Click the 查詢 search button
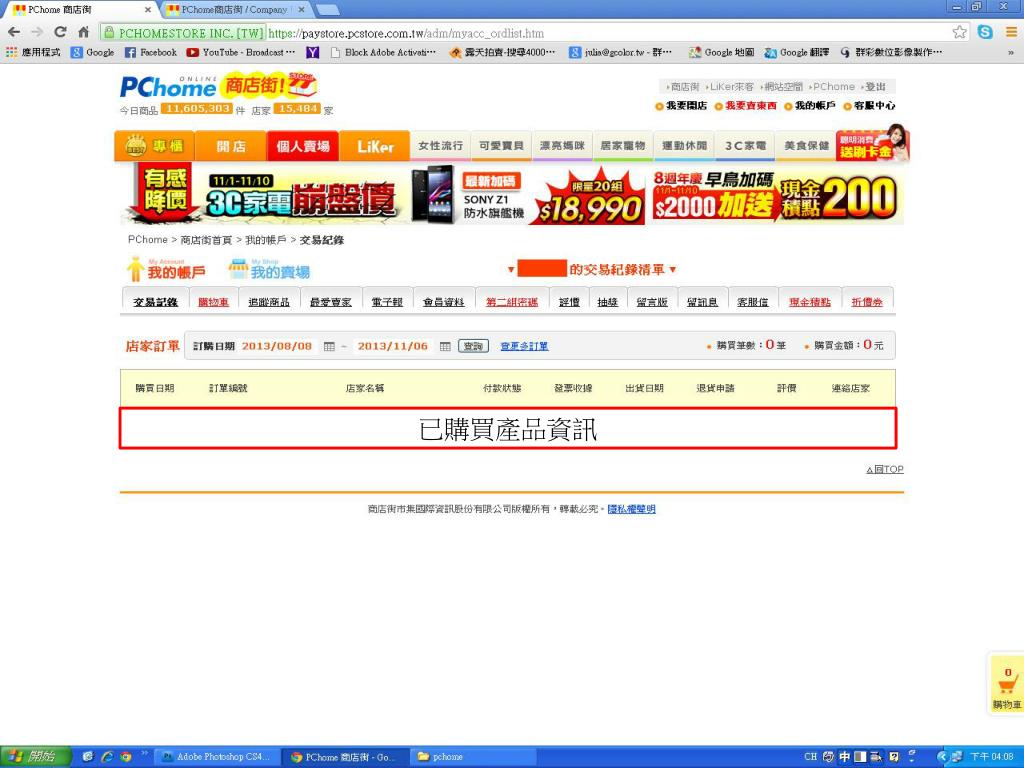The image size is (1024, 768). pyautogui.click(x=473, y=346)
